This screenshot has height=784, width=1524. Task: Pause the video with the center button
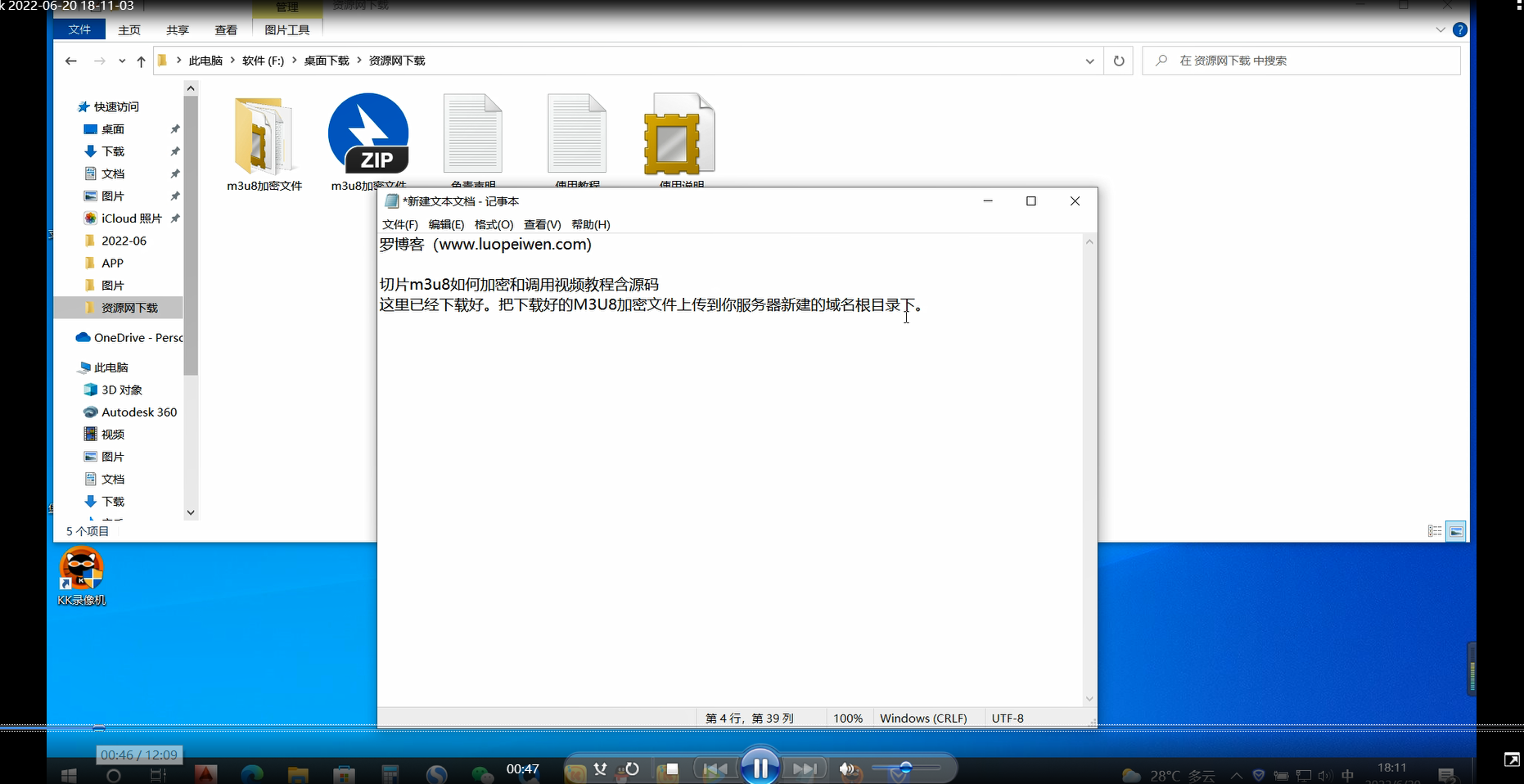point(760,768)
